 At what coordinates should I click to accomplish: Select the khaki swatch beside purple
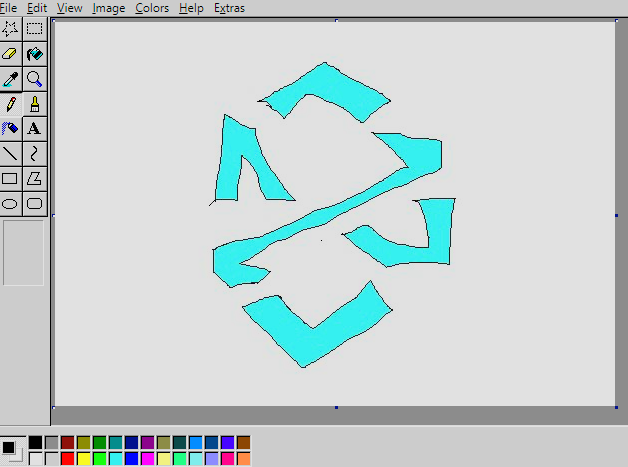[x=163, y=443]
